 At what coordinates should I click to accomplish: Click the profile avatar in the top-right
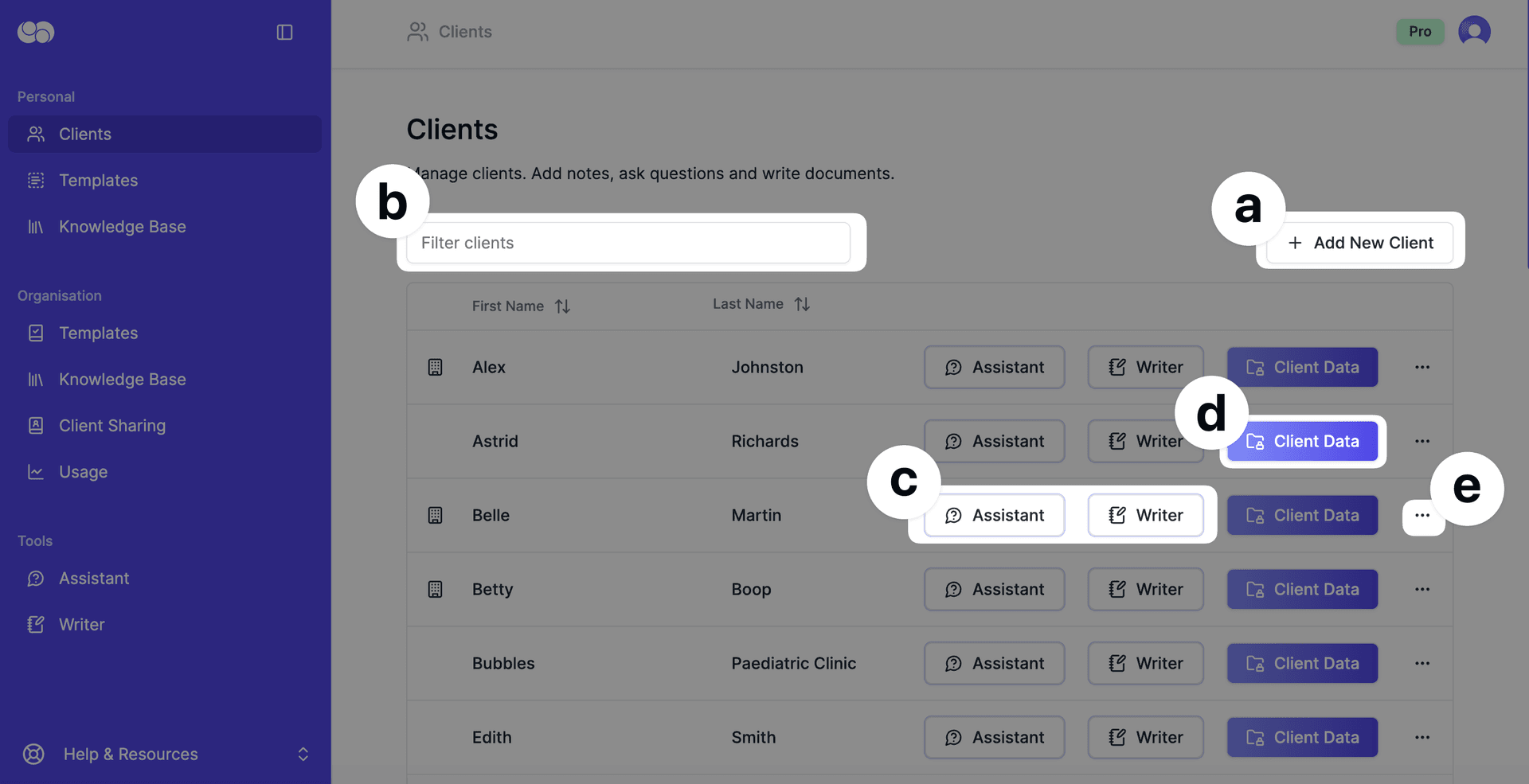click(1473, 31)
